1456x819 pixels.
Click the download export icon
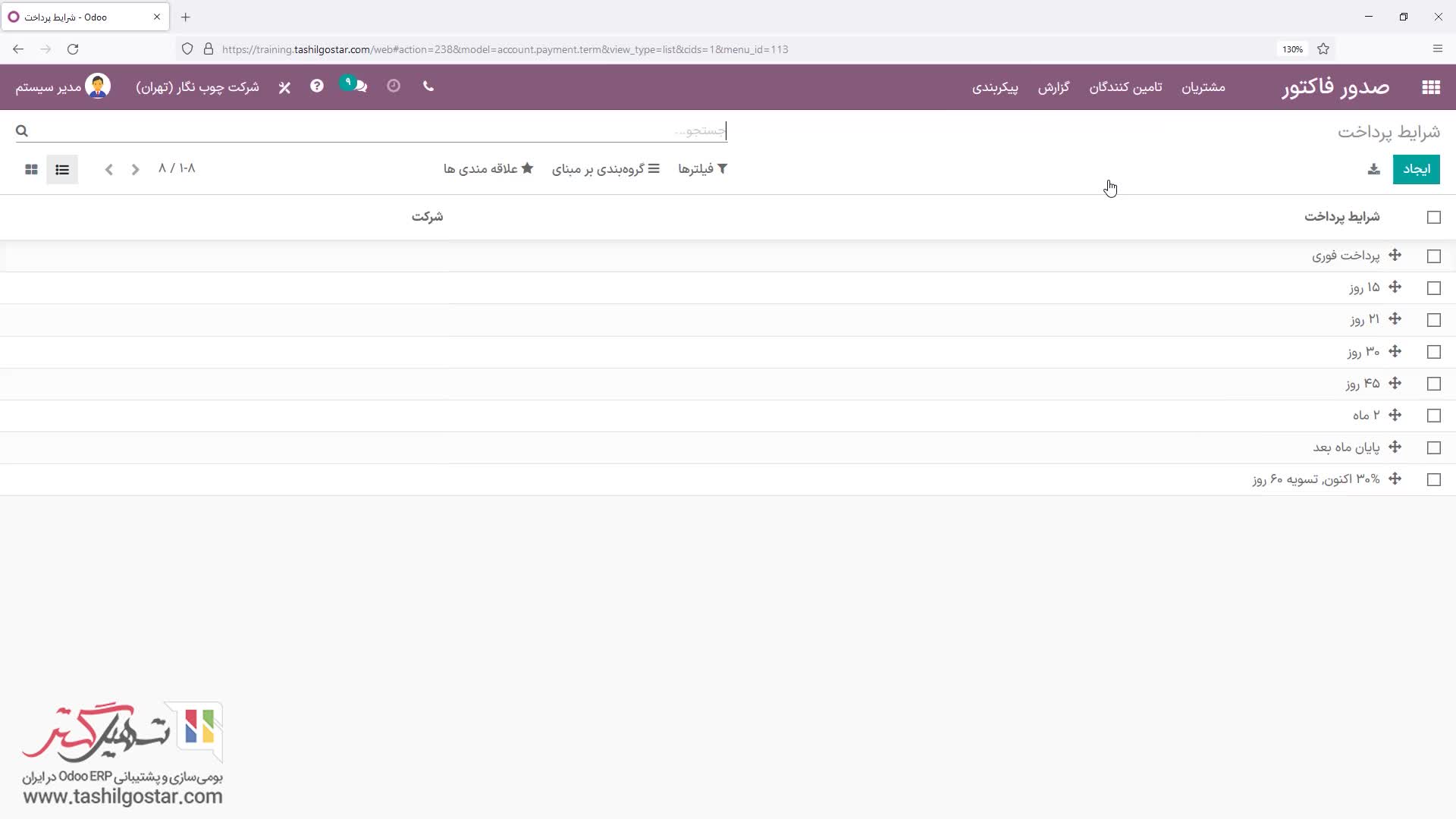pos(1373,169)
